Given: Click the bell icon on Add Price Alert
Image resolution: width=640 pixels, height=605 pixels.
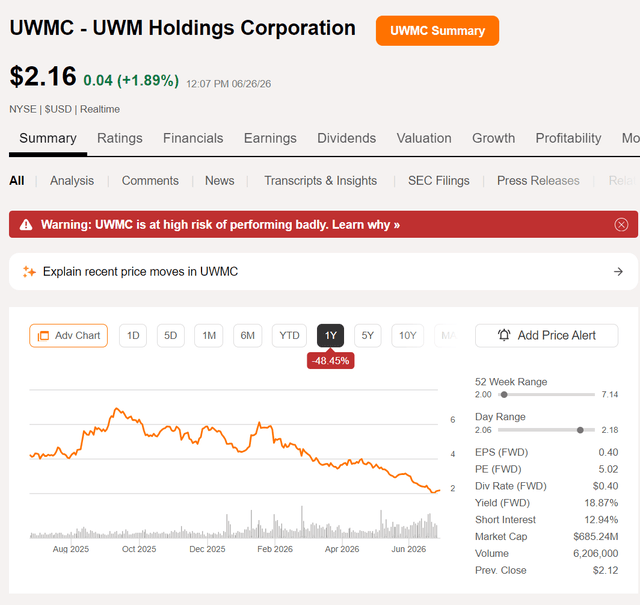Looking at the screenshot, I should 504,335.
